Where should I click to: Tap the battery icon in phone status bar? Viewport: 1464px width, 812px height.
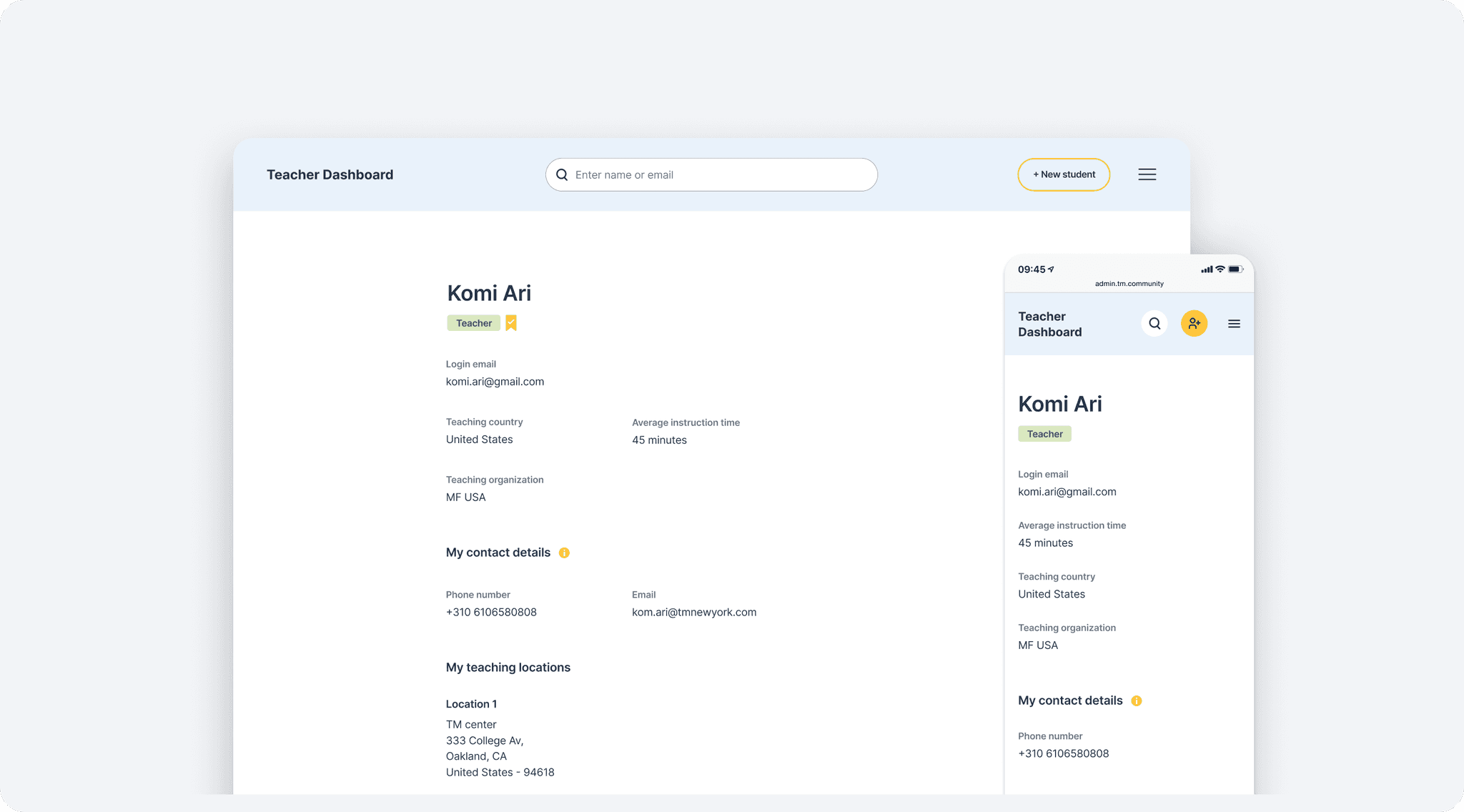[1236, 269]
